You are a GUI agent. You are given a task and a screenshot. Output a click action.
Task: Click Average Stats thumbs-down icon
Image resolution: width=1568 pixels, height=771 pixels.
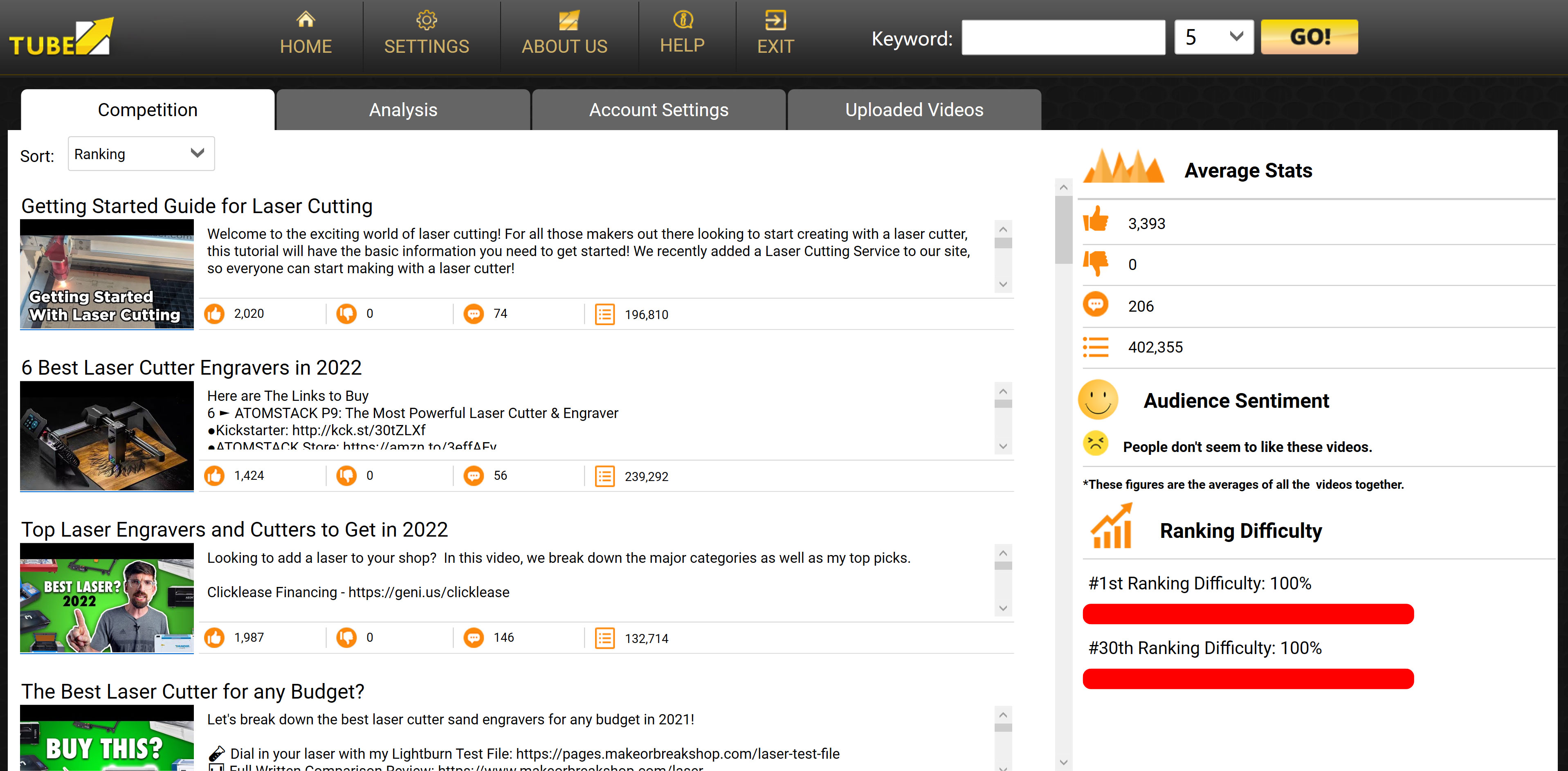pos(1096,263)
